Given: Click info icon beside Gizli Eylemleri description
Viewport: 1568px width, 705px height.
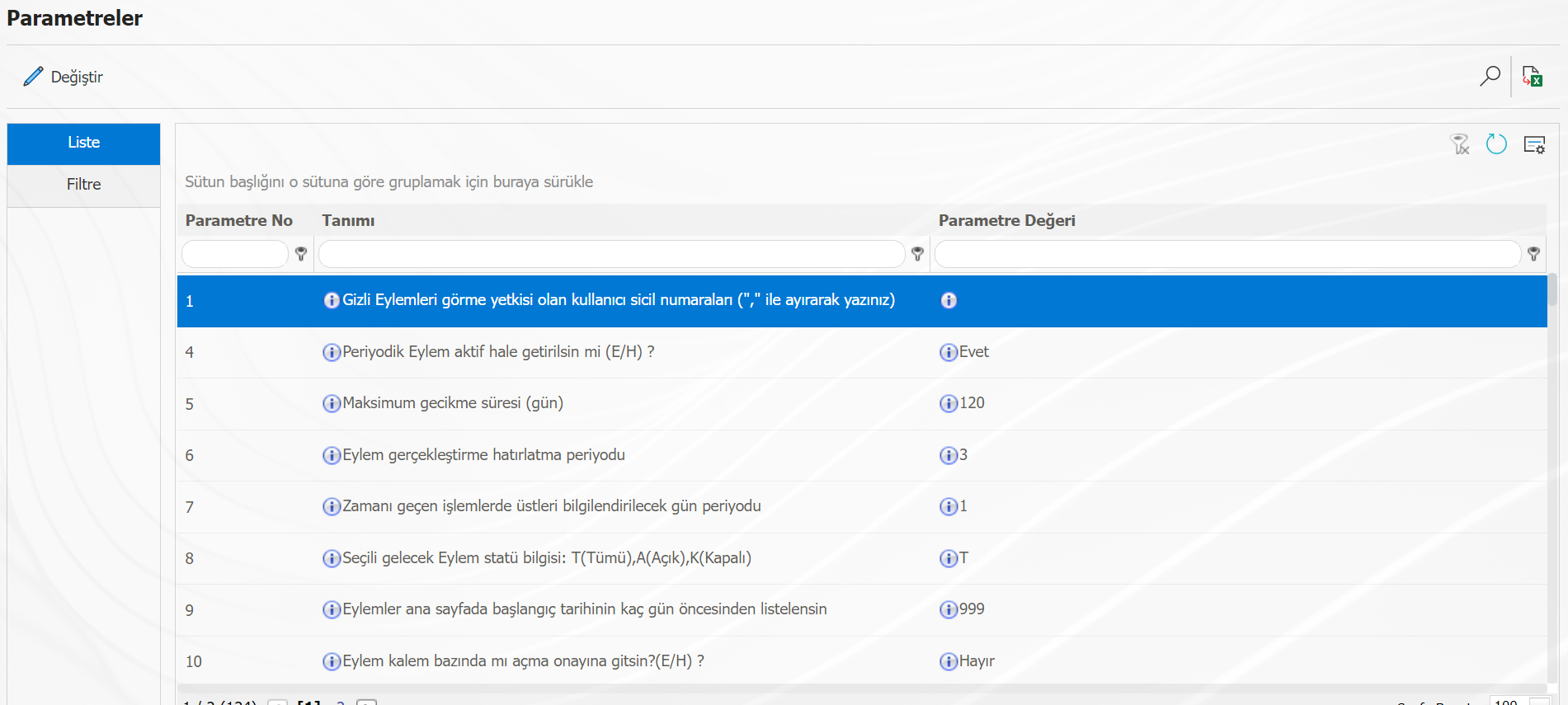Looking at the screenshot, I should pyautogui.click(x=332, y=300).
